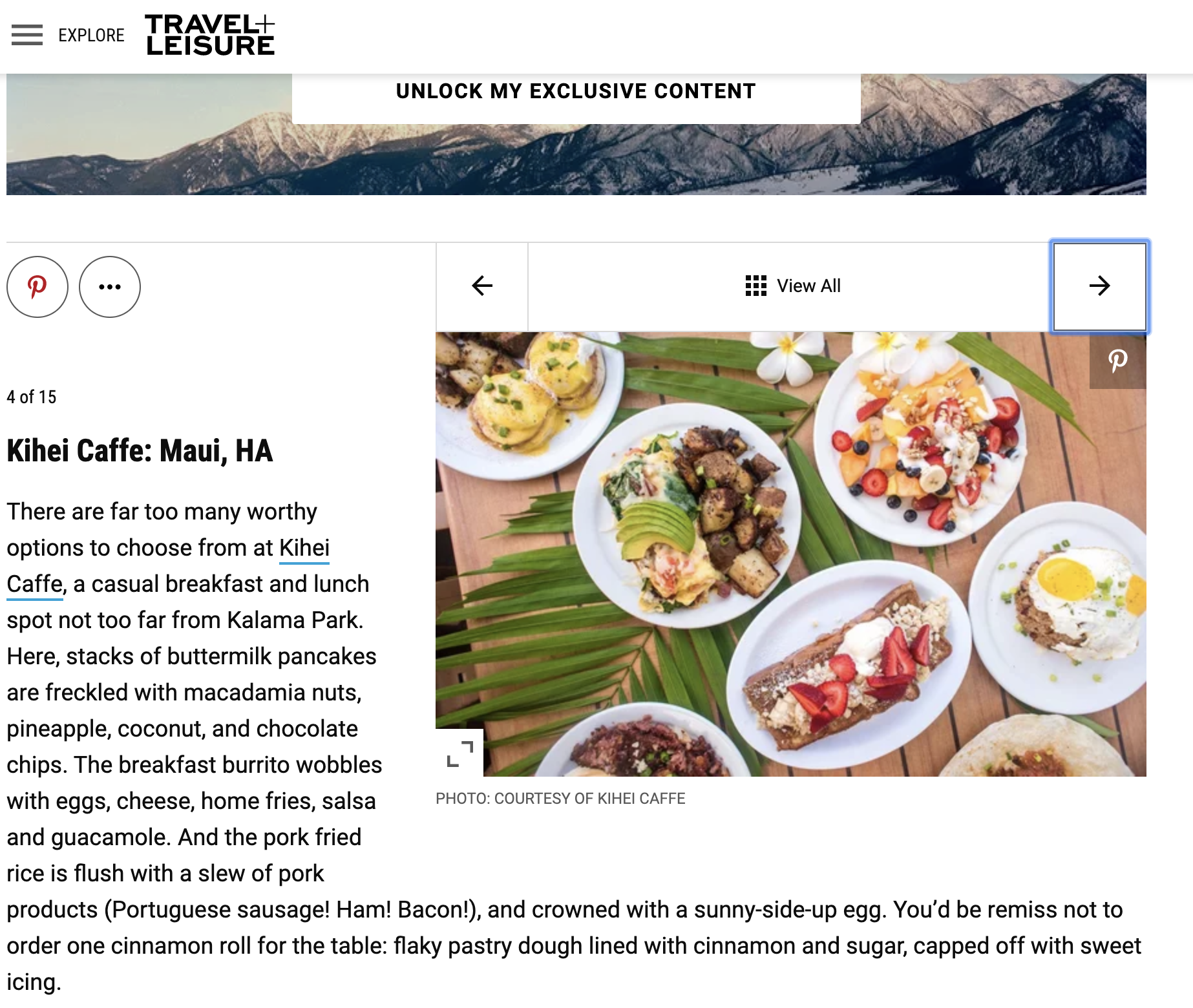Viewport: 1193px width, 1008px height.
Task: Click the Caffe link text on second line
Action: pos(35,584)
